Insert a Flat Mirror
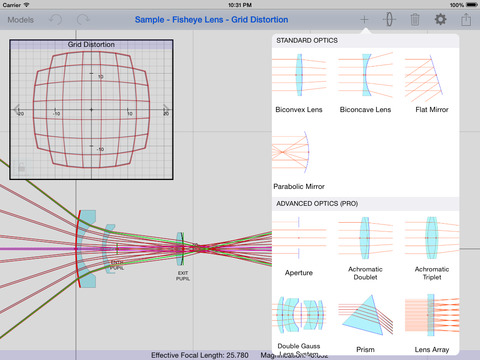 [x=432, y=83]
